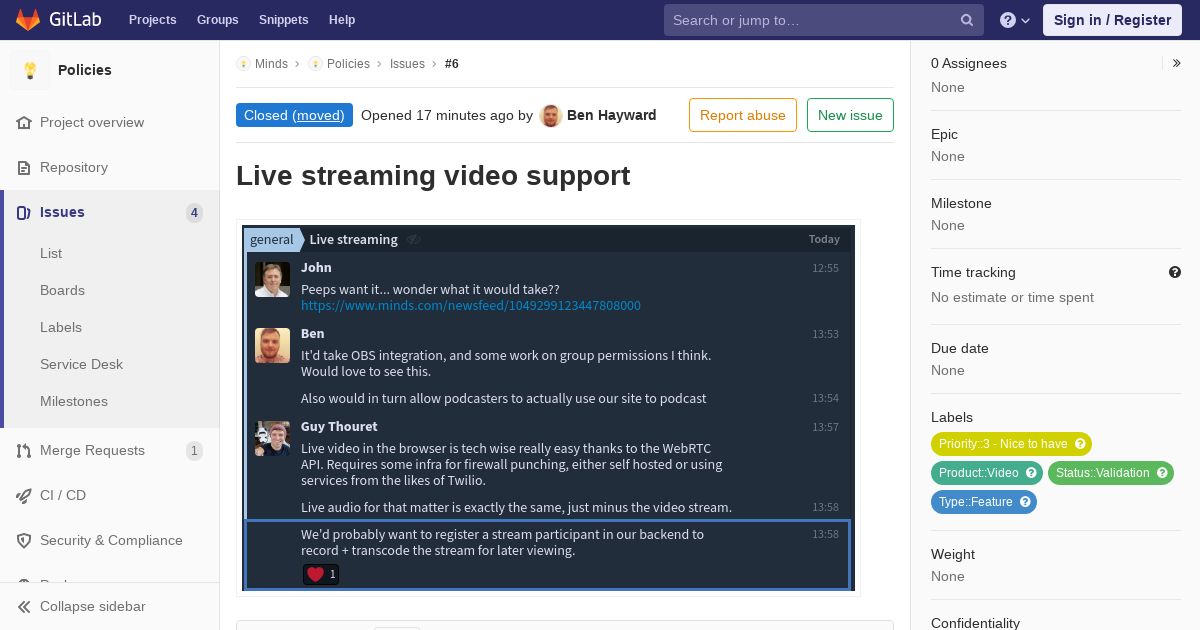Click Ben's avatar in chat image
The width and height of the screenshot is (1200, 630).
[x=272, y=345]
